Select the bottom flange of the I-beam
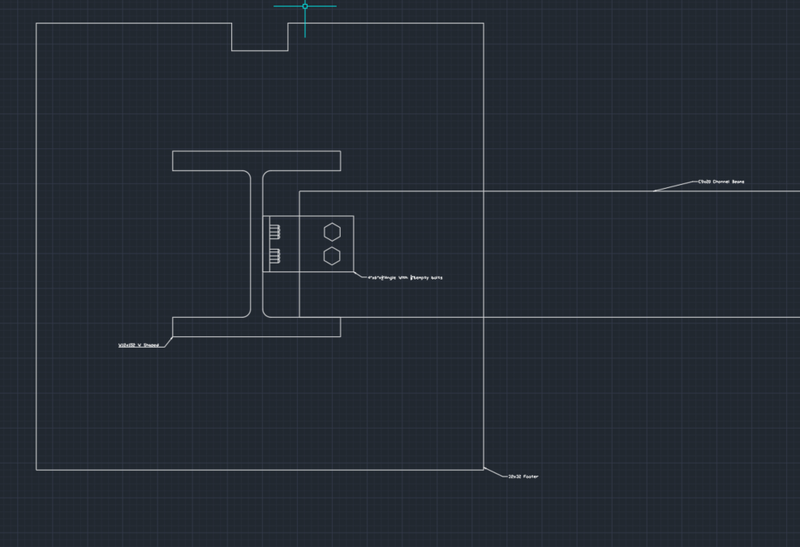Image resolution: width=800 pixels, height=547 pixels. coord(257,327)
